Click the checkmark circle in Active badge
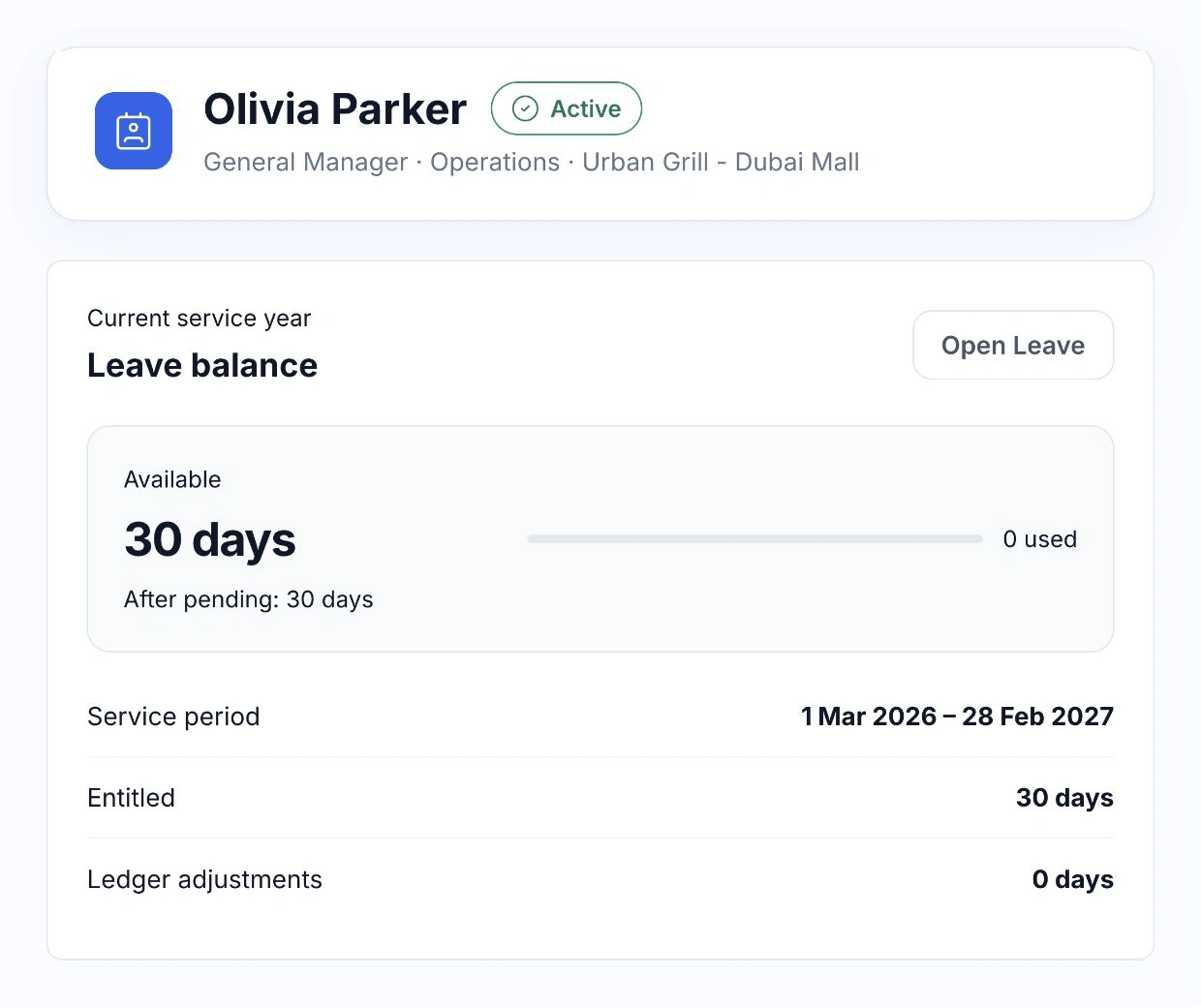Image resolution: width=1201 pixels, height=1008 pixels. pyautogui.click(x=525, y=108)
